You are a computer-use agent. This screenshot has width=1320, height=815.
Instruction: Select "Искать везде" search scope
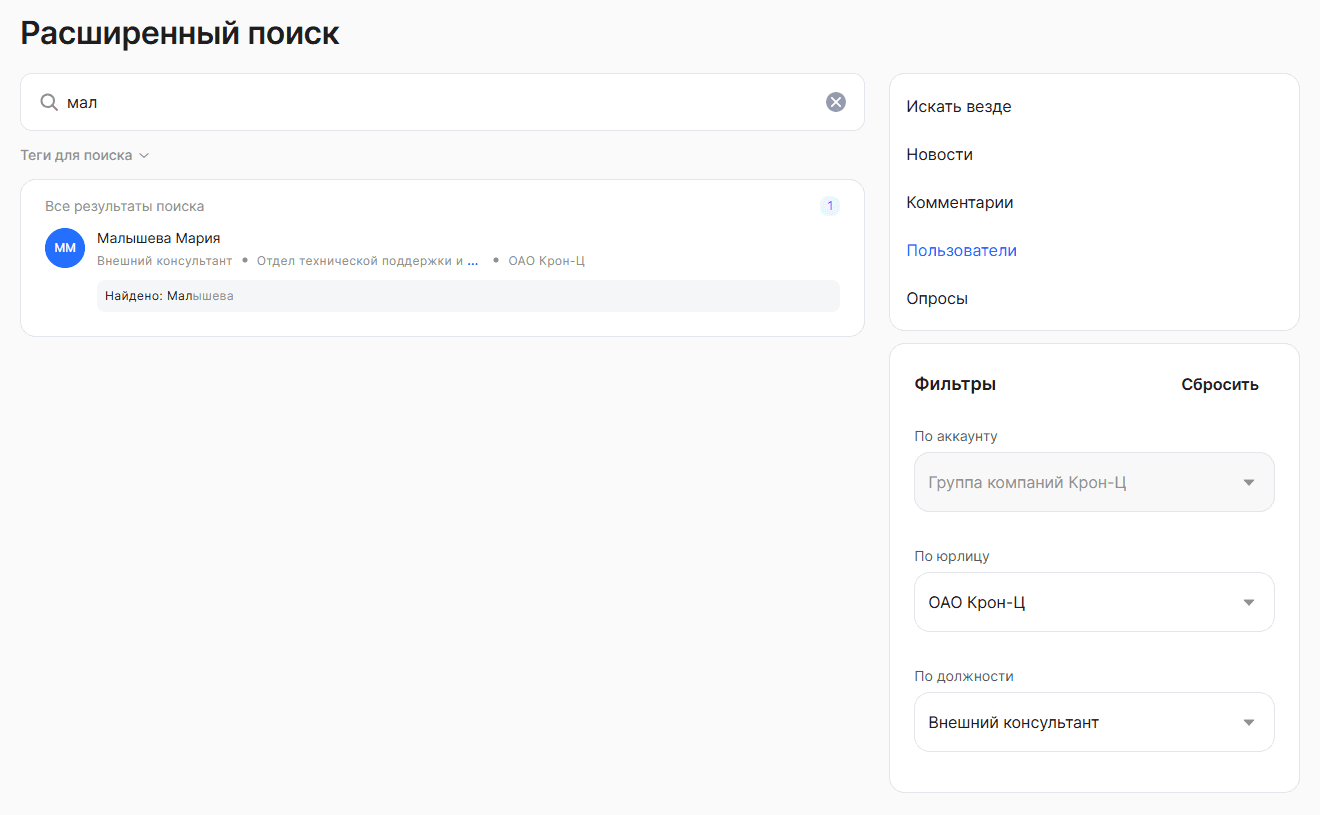pyautogui.click(x=958, y=106)
